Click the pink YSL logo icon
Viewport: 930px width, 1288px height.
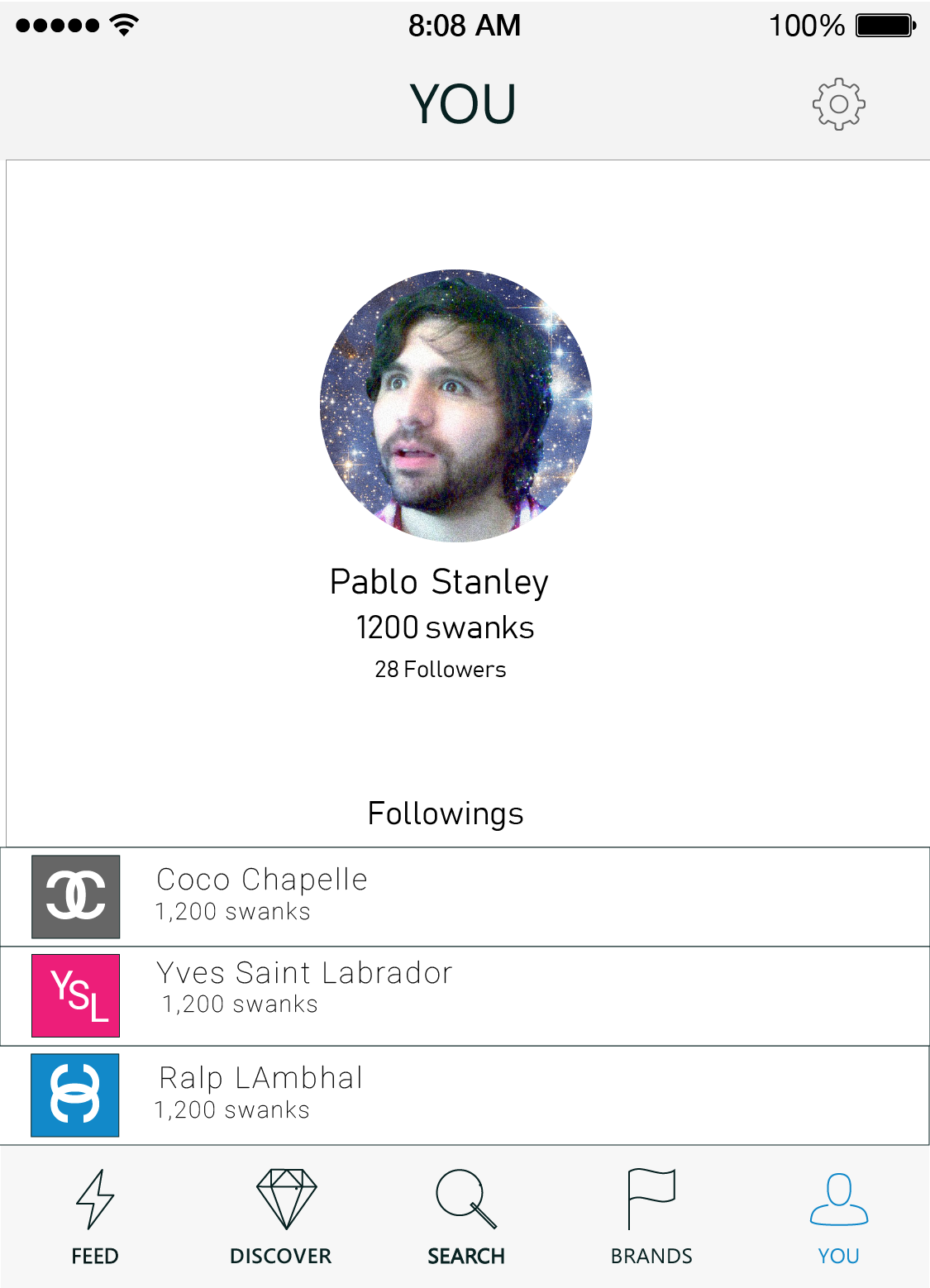point(76,995)
